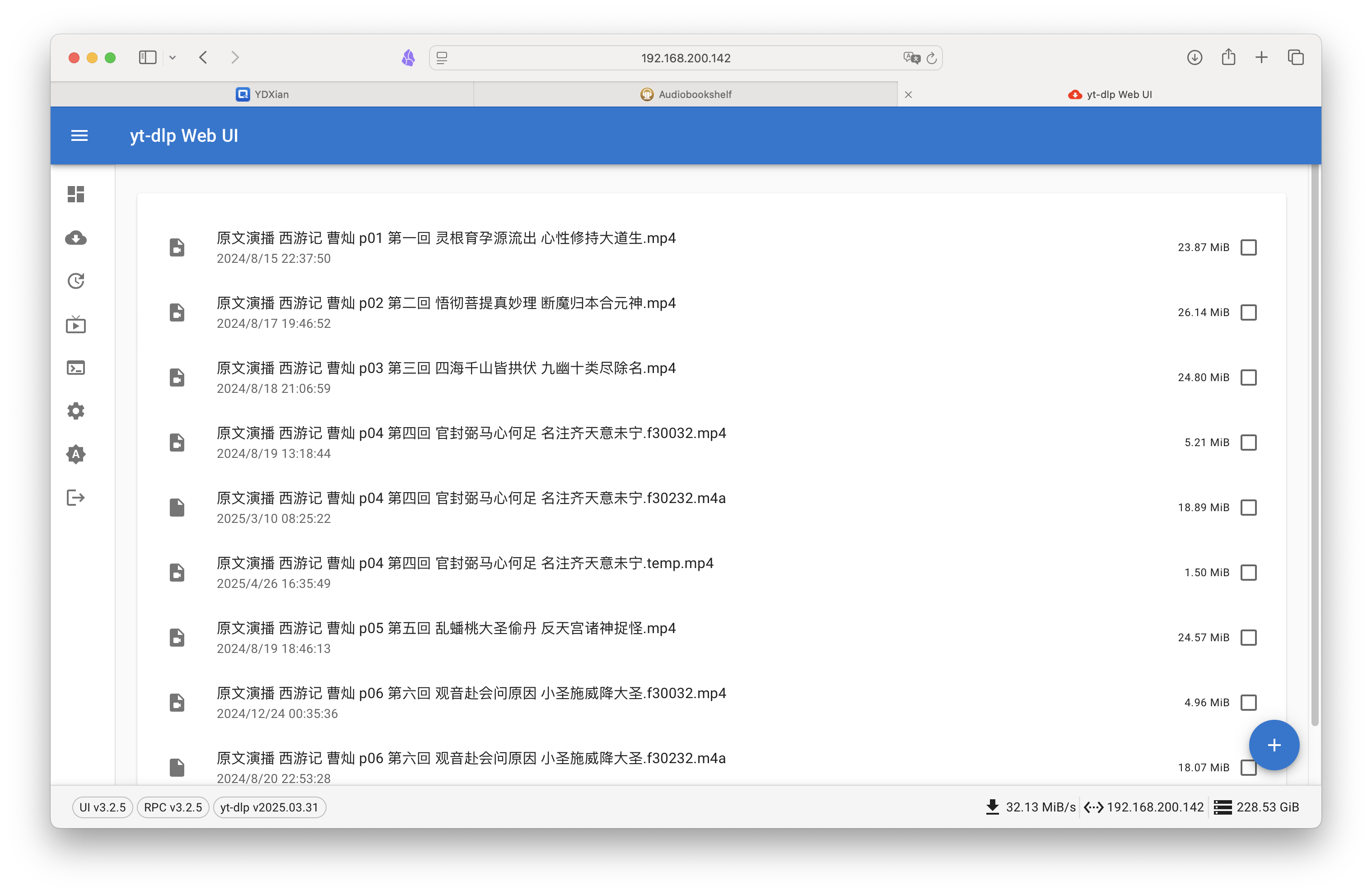Click file icon of p04 f30232.m4a
Image resolution: width=1372 pixels, height=895 pixels.
(177, 507)
